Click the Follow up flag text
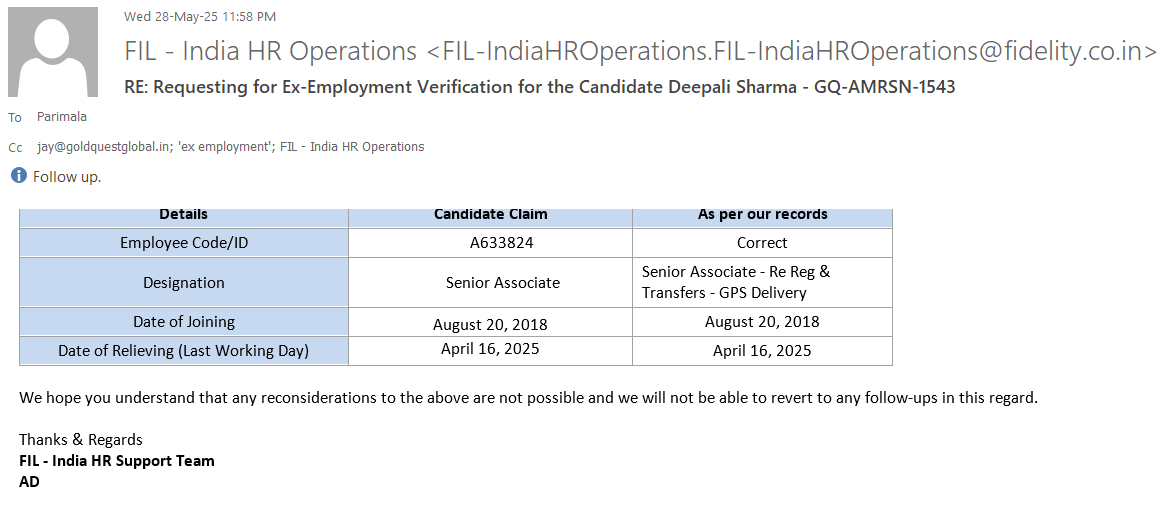1165x507 pixels. pyautogui.click(x=67, y=177)
